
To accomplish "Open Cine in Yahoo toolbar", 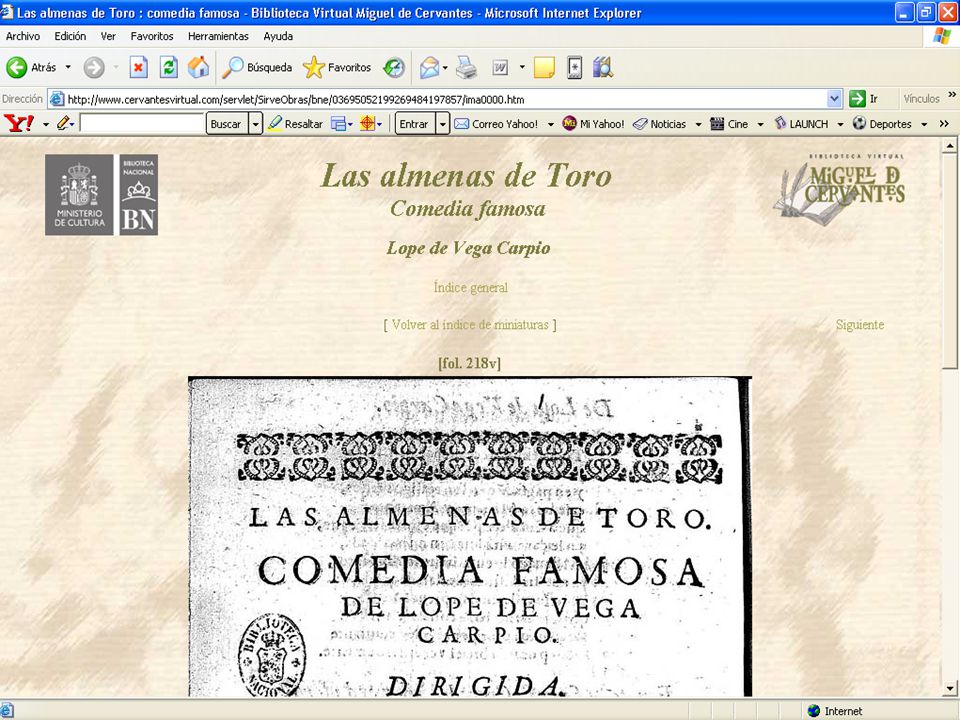I will [x=729, y=124].
